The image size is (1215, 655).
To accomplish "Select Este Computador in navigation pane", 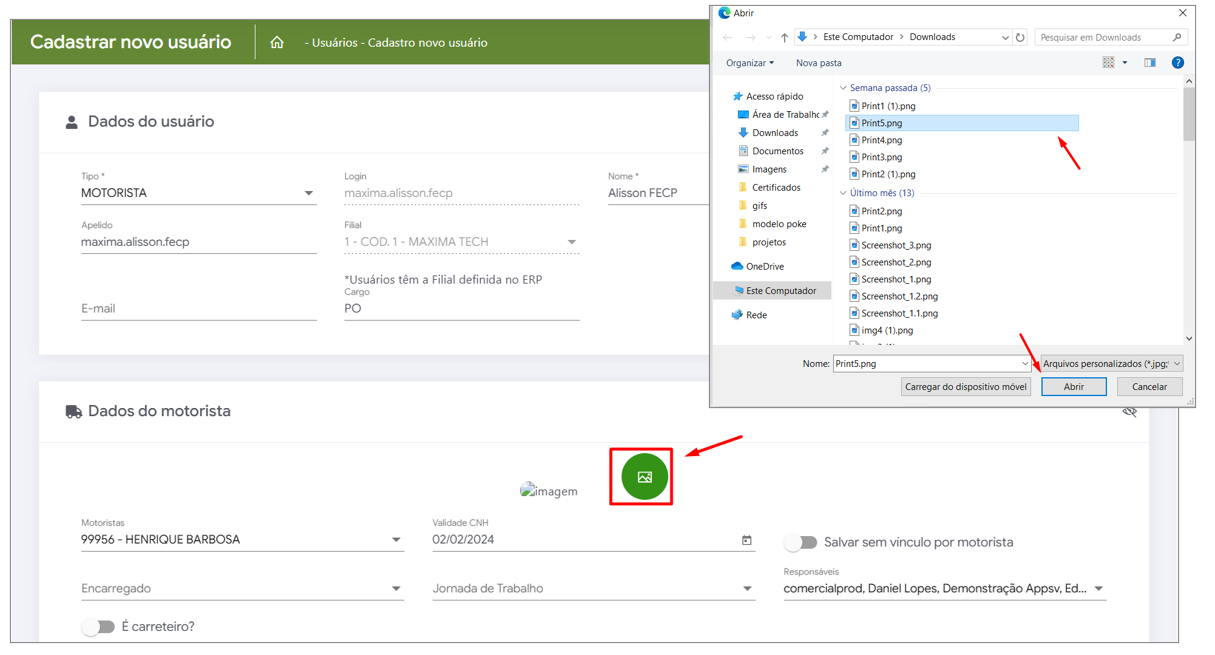I will point(781,291).
